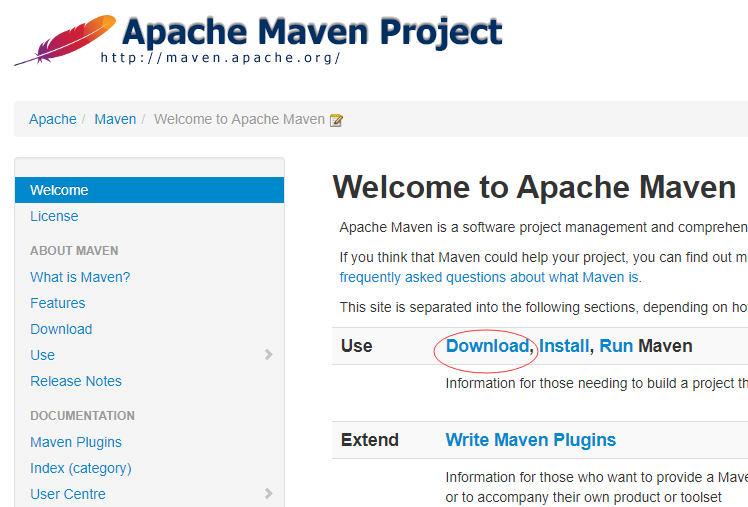Open What is Maven? sidebar link
Viewport: 748px width, 507px height.
coord(80,277)
